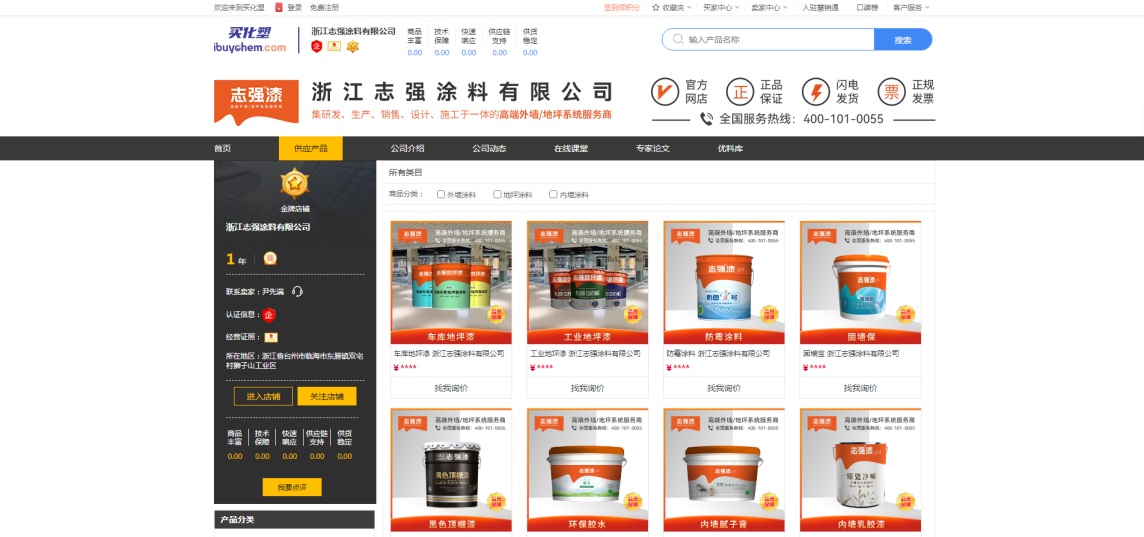Open the 防霉涂料 product image
The height and width of the screenshot is (537, 1144).
(724, 282)
